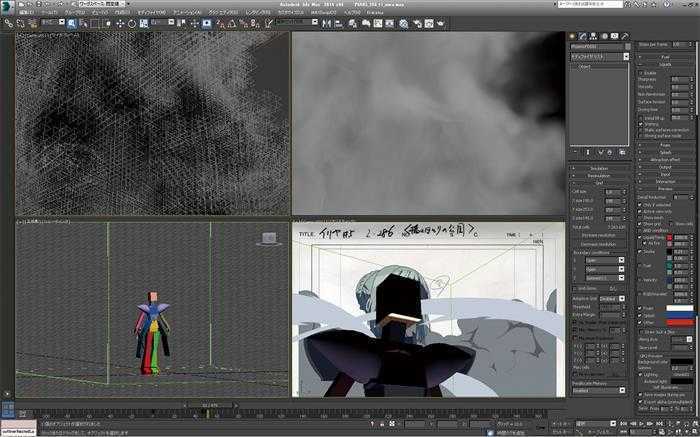Switch to the Create command panel tab
This screenshot has width=700, height=437.
(x=572, y=36)
